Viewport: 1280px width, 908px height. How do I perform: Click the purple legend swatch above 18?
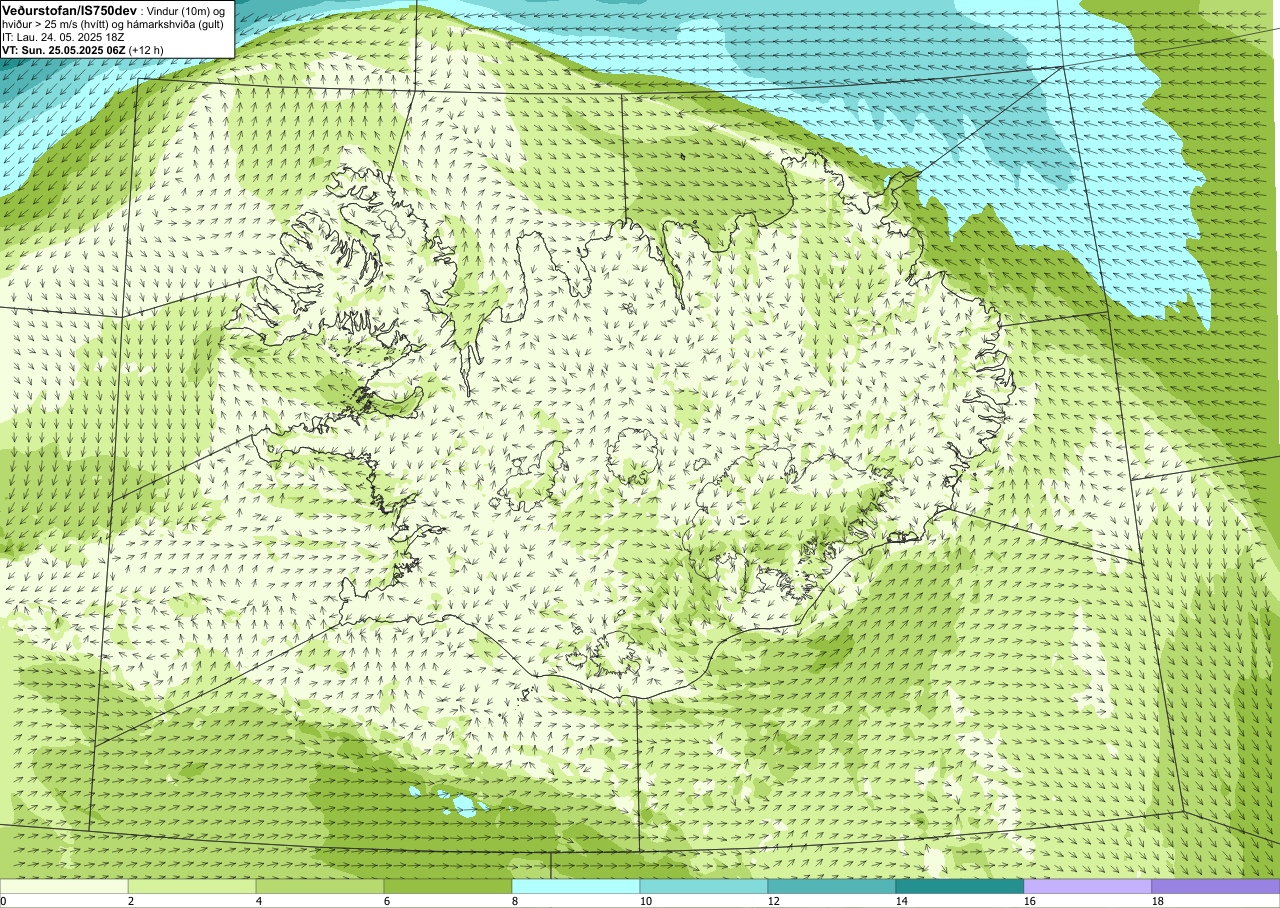1216,886
